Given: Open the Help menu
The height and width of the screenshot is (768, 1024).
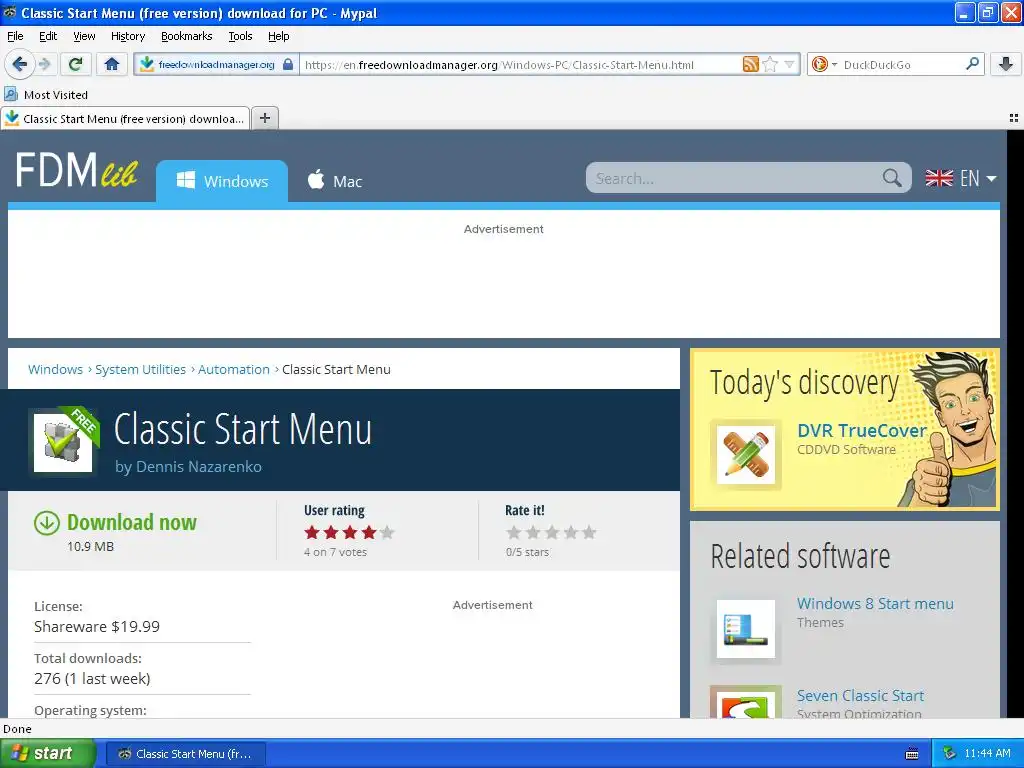Looking at the screenshot, I should click(x=279, y=36).
